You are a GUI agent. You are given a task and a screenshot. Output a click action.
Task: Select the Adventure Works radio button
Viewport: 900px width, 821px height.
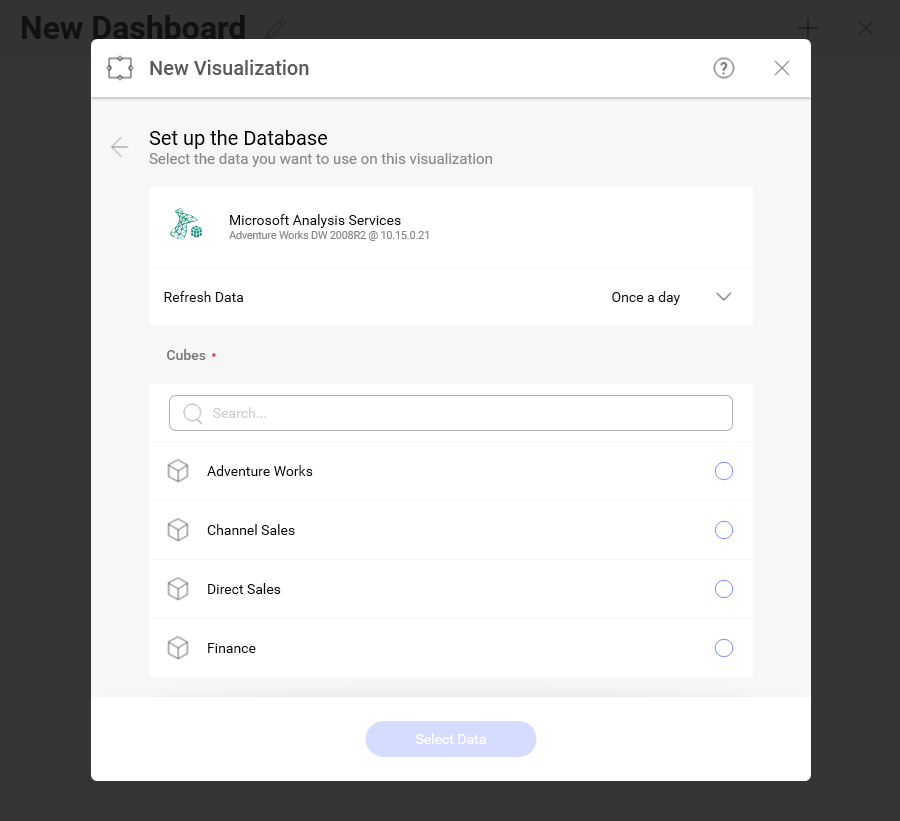(723, 471)
